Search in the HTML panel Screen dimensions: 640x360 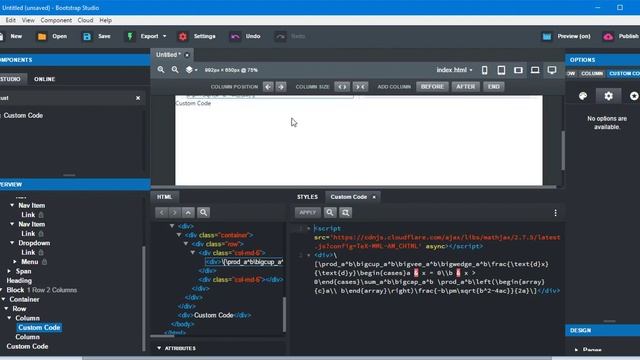tap(203, 212)
